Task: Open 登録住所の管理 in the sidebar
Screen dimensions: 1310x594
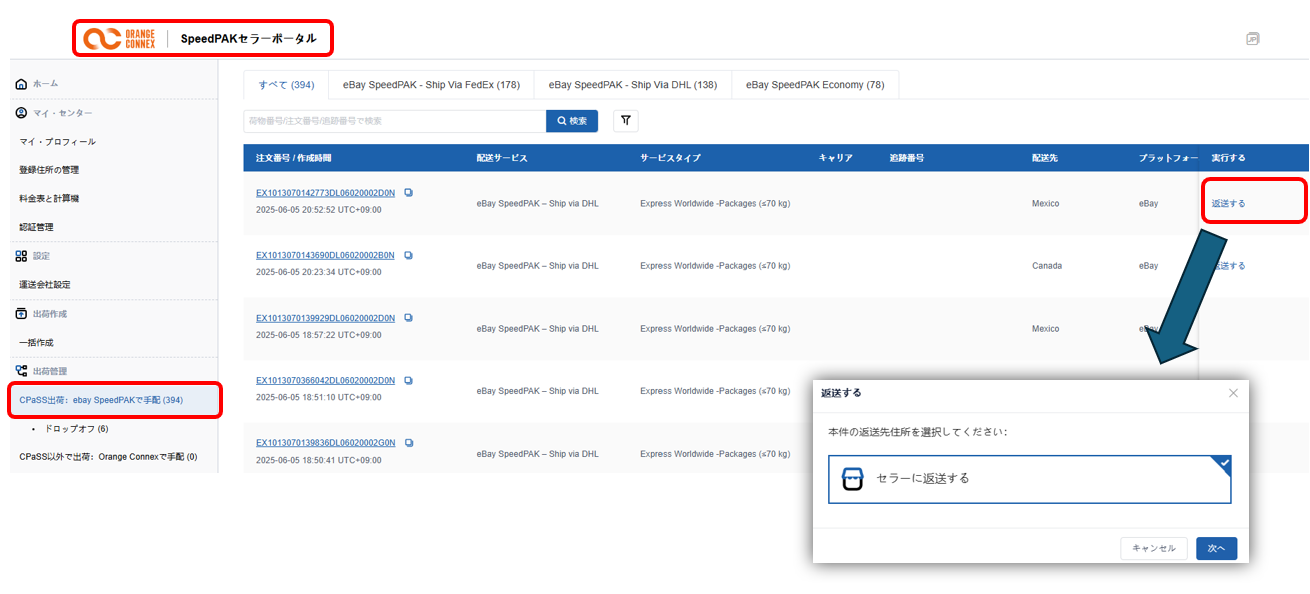Action: [x=49, y=170]
